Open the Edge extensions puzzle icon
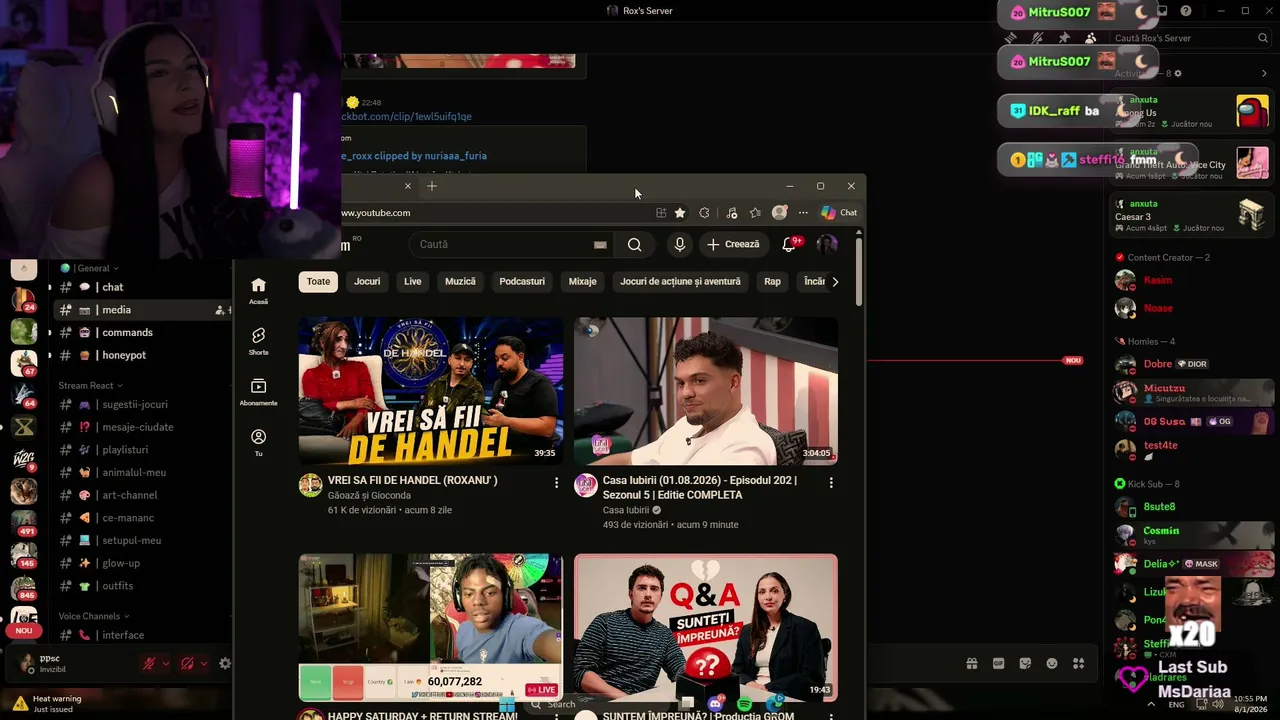The height and width of the screenshot is (720, 1280). [704, 213]
